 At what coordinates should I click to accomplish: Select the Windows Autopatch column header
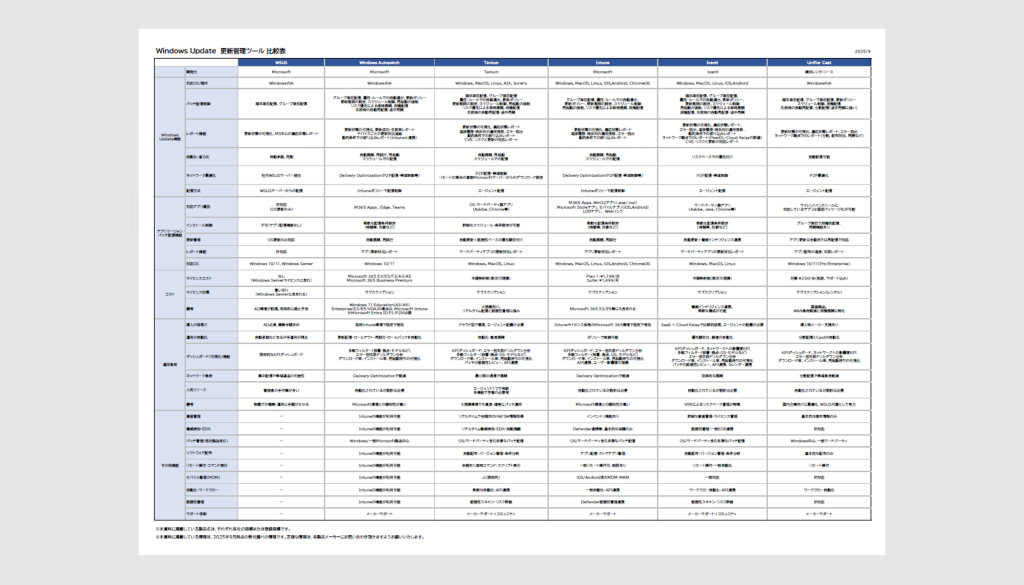(x=379, y=62)
